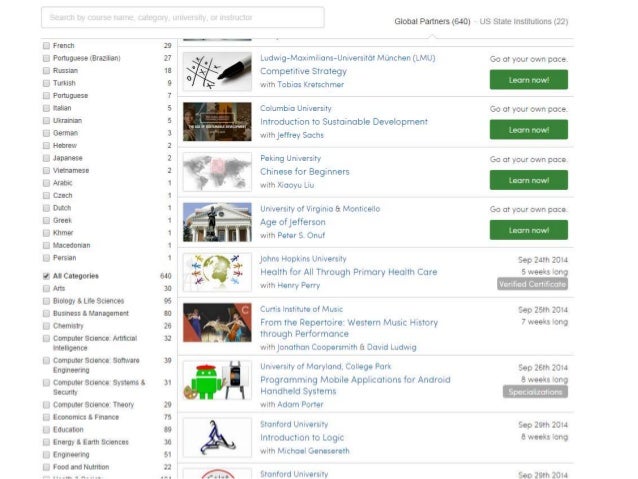638x479 pixels.
Task: Open Introduction to Logic title link
Action: pyautogui.click(x=302, y=437)
